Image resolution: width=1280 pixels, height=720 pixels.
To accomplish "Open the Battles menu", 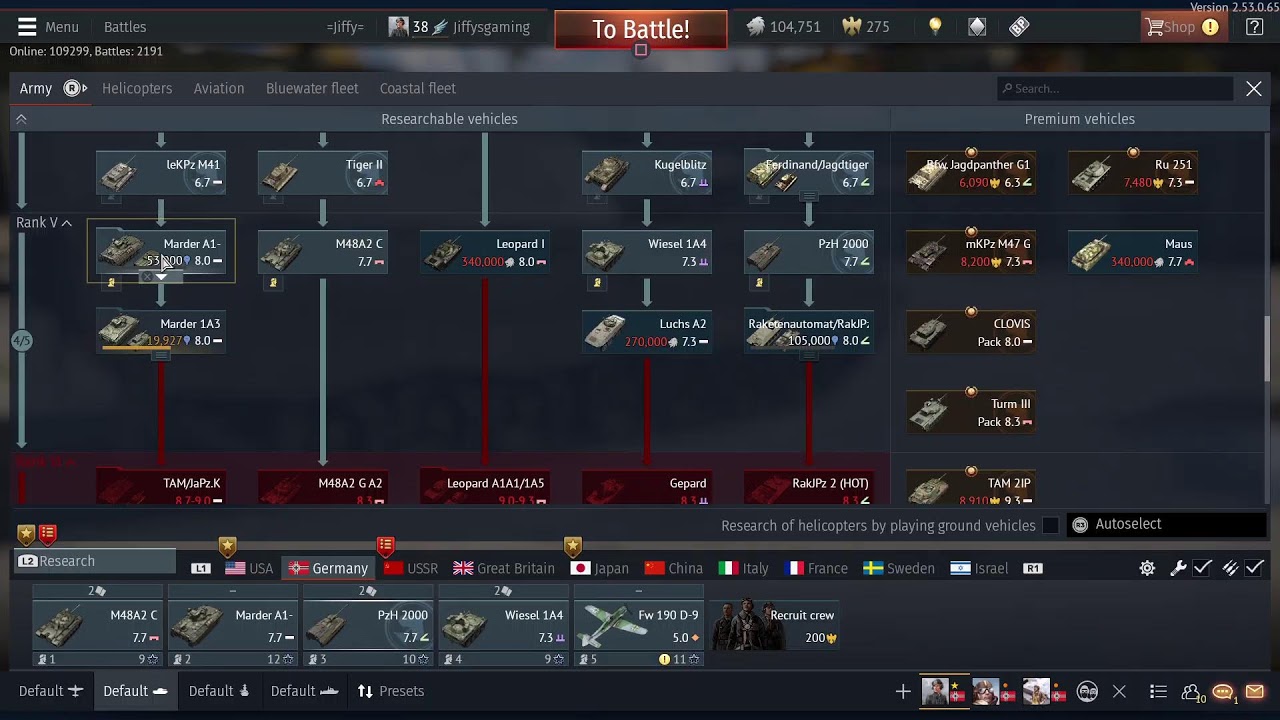I will 125,27.
